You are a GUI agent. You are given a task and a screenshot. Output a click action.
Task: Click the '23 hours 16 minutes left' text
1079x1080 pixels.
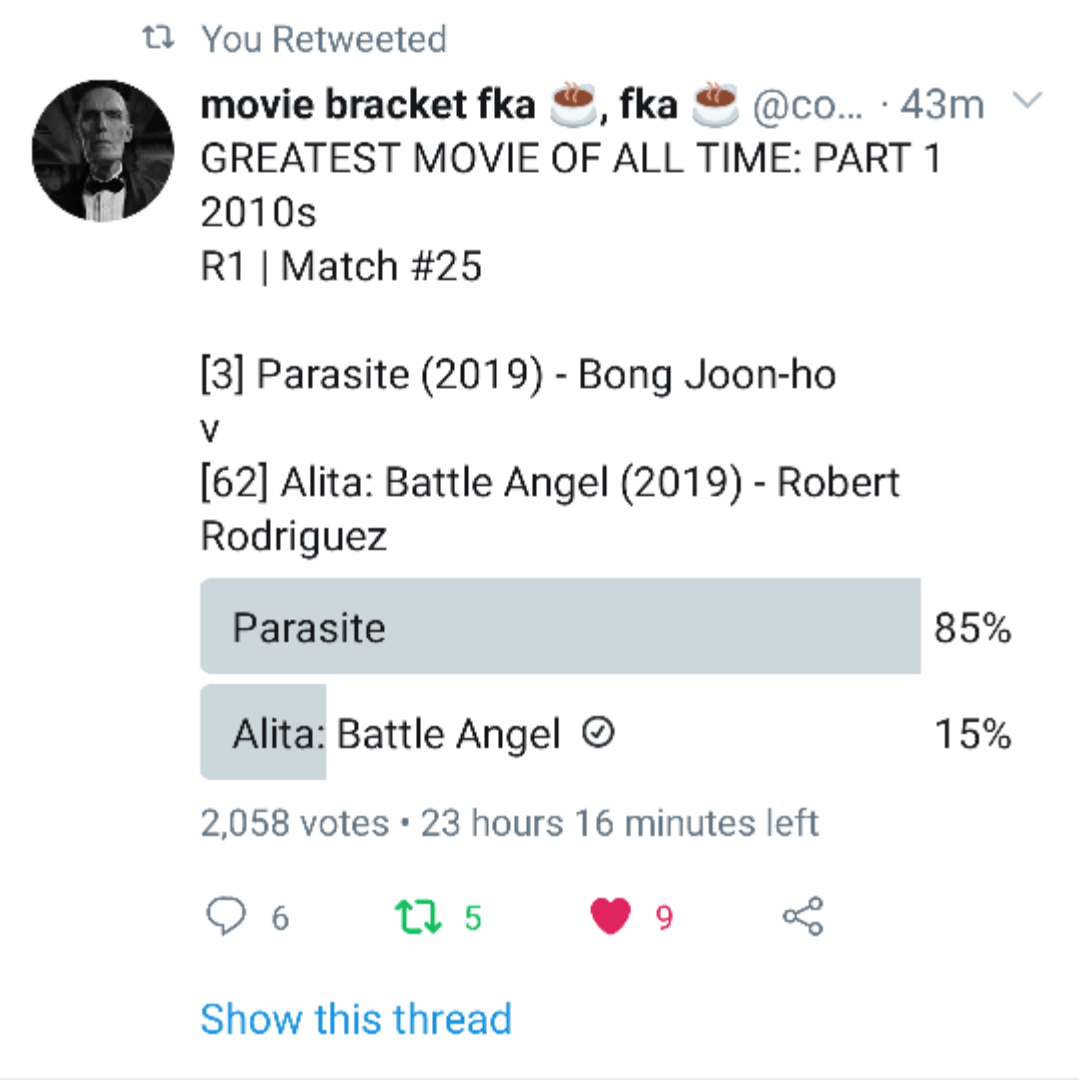pos(619,823)
